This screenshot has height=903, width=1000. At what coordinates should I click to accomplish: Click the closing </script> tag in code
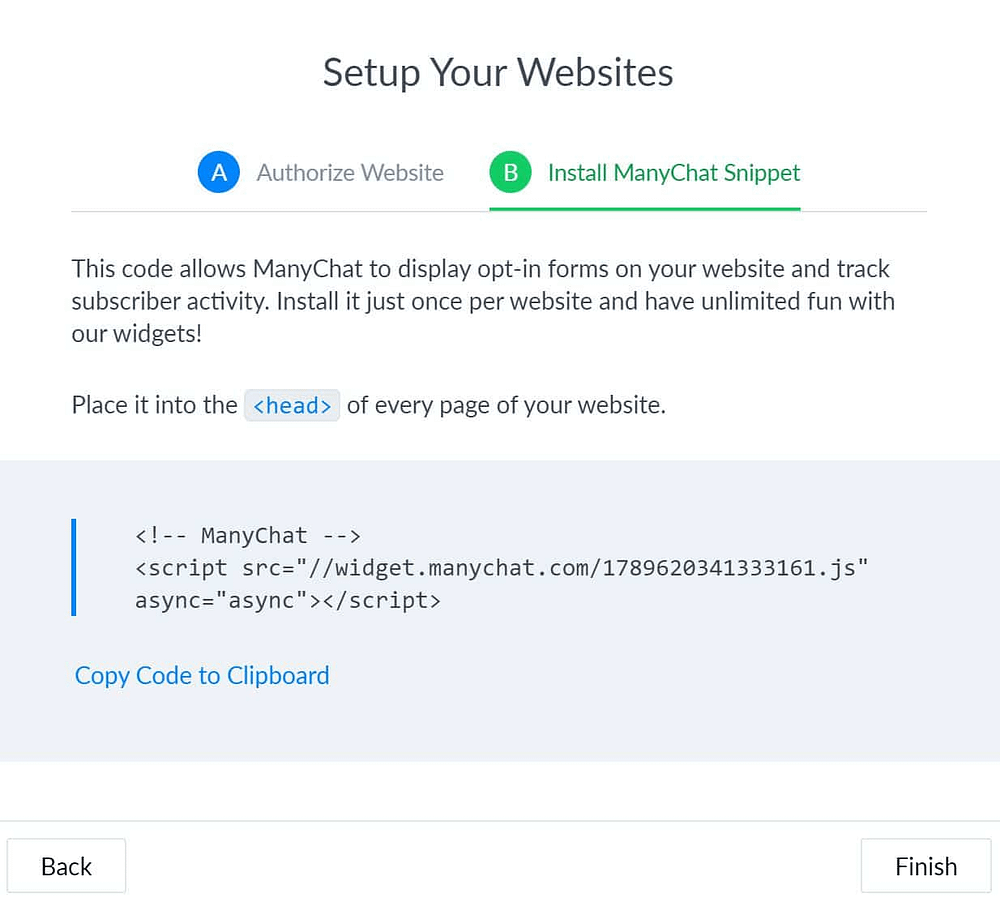381,600
